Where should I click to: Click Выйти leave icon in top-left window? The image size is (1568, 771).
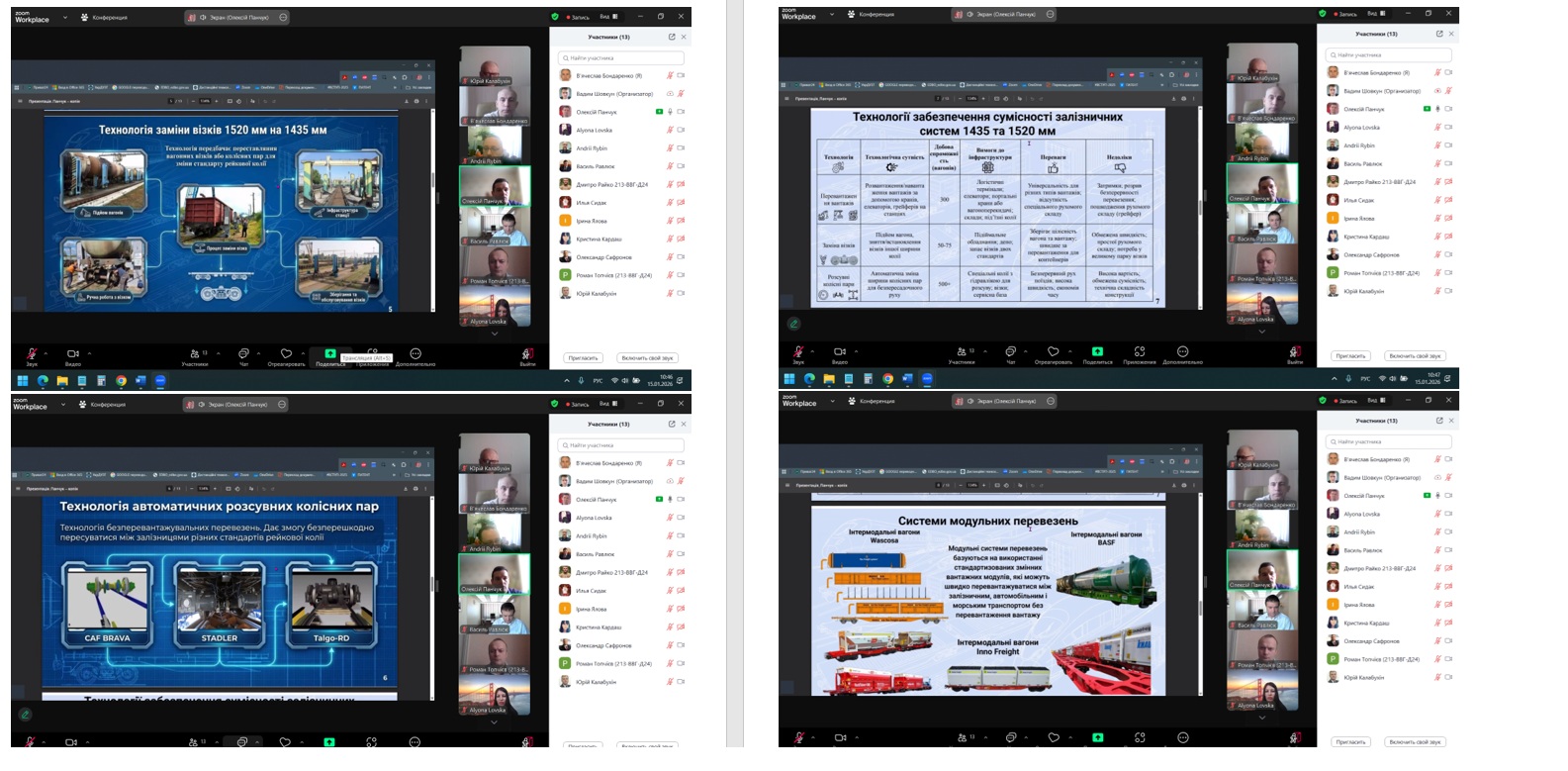[x=528, y=353]
